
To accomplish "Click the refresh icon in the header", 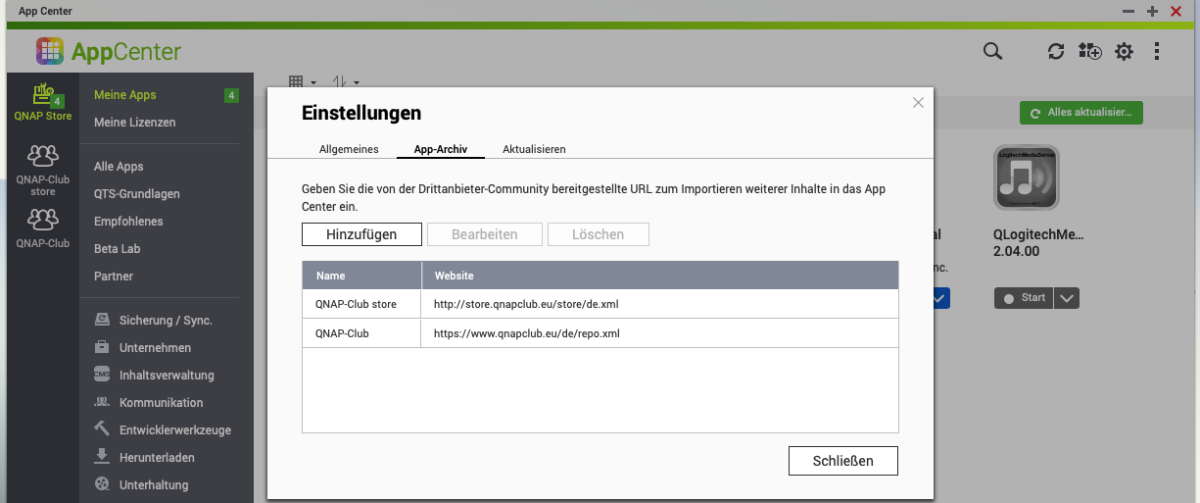I will 1056,52.
